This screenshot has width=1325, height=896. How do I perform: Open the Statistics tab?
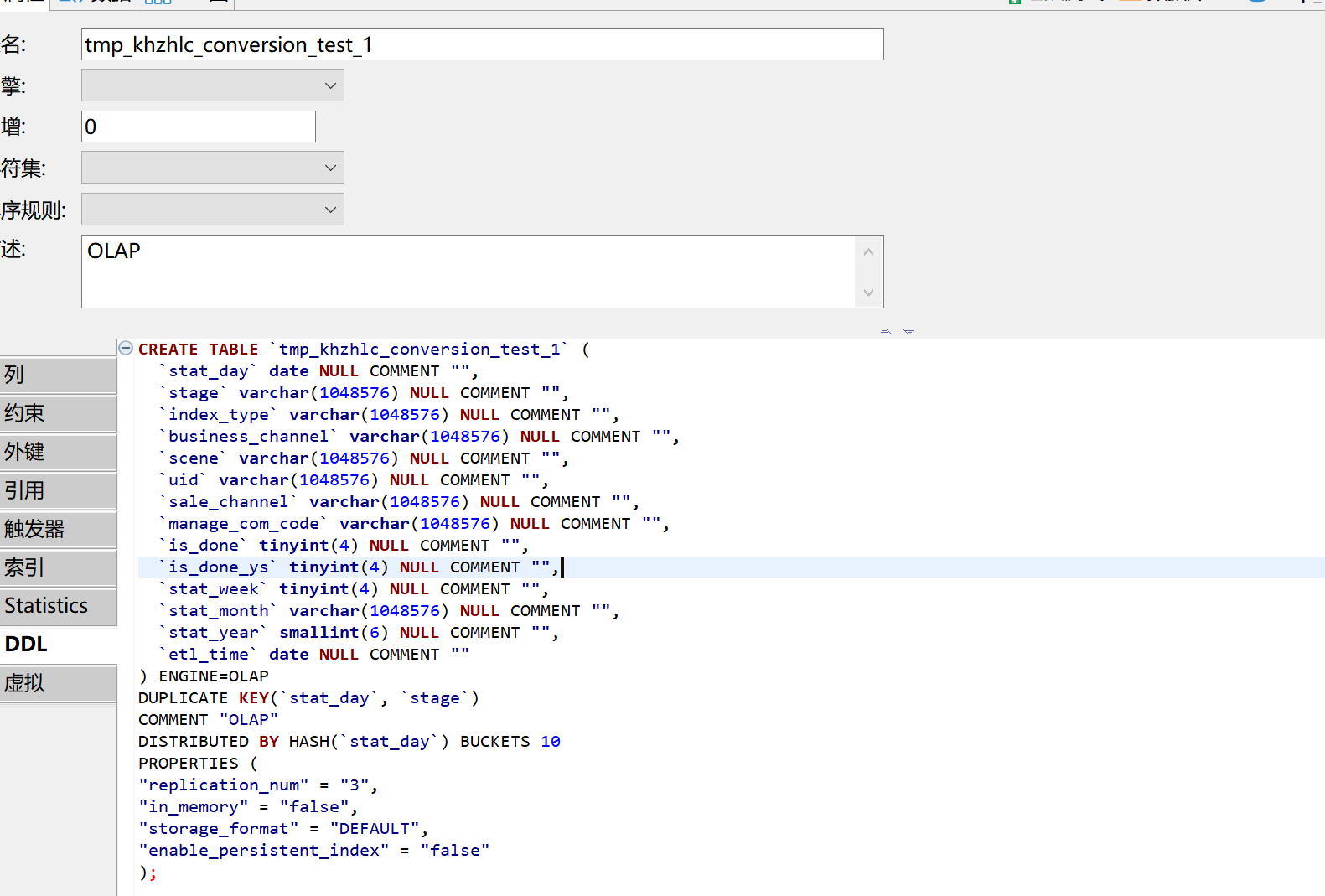[x=59, y=606]
